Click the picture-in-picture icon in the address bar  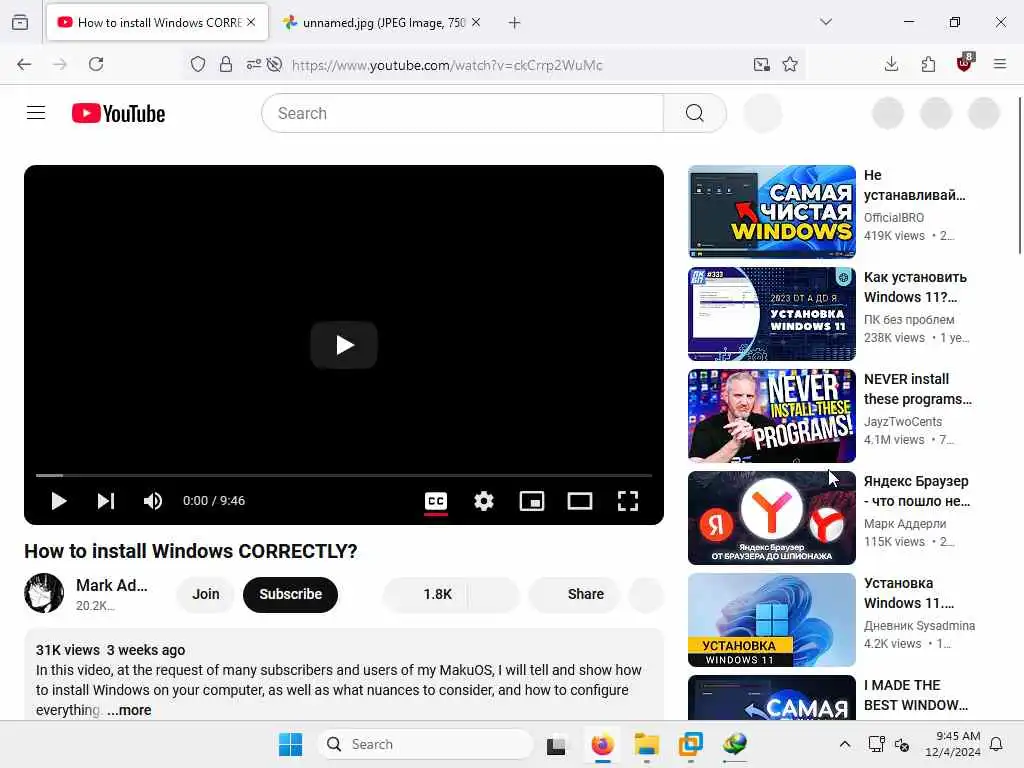761,64
